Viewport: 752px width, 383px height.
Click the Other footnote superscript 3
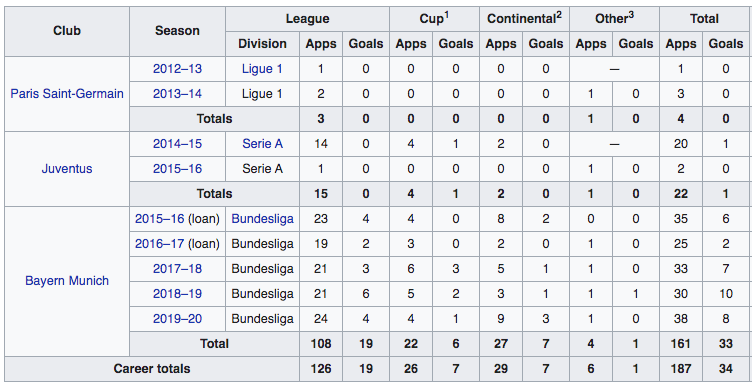[631, 15]
